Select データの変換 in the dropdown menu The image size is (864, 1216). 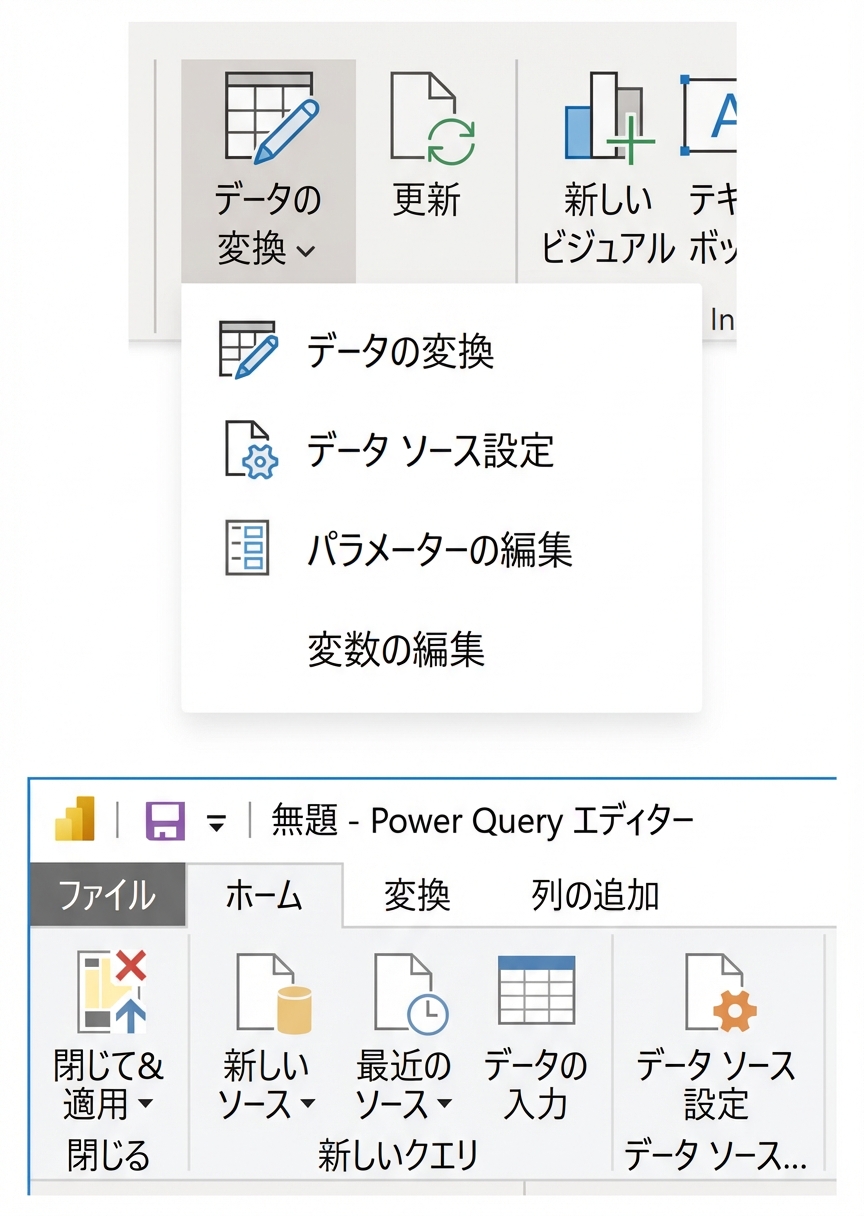tap(442, 350)
